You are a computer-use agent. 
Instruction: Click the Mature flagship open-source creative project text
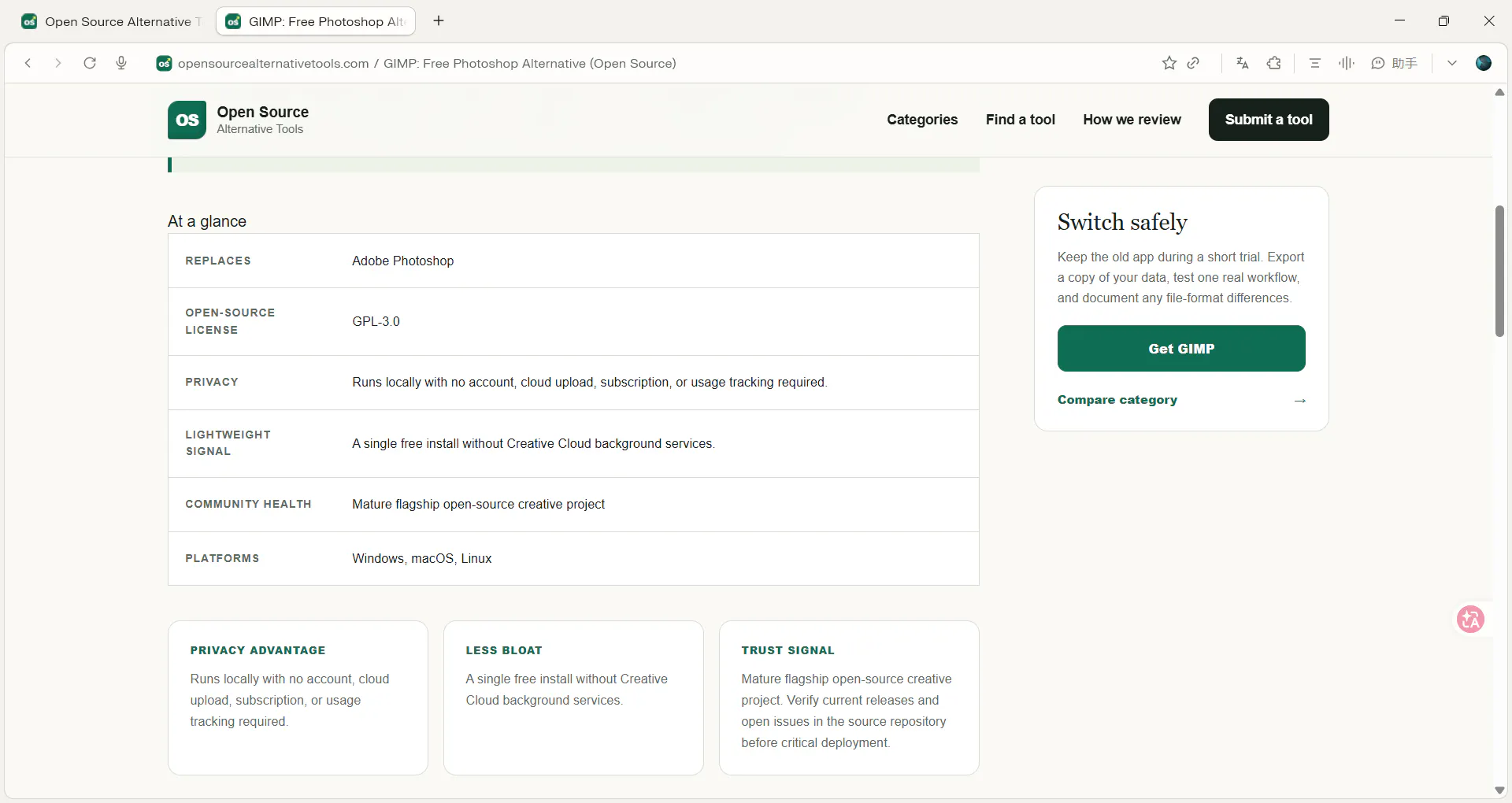pyautogui.click(x=478, y=505)
